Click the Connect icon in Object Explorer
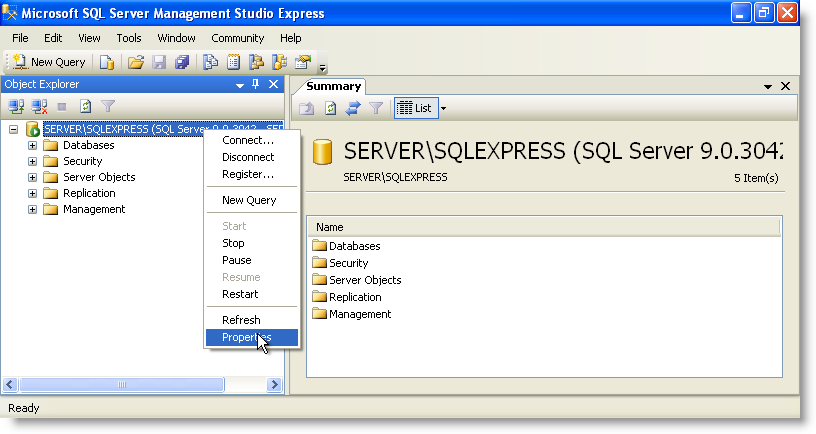The height and width of the screenshot is (434, 816). point(16,107)
